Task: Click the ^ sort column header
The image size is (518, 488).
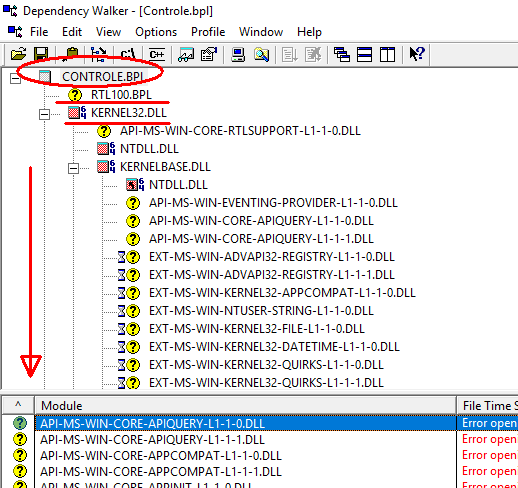Action: (x=18, y=406)
